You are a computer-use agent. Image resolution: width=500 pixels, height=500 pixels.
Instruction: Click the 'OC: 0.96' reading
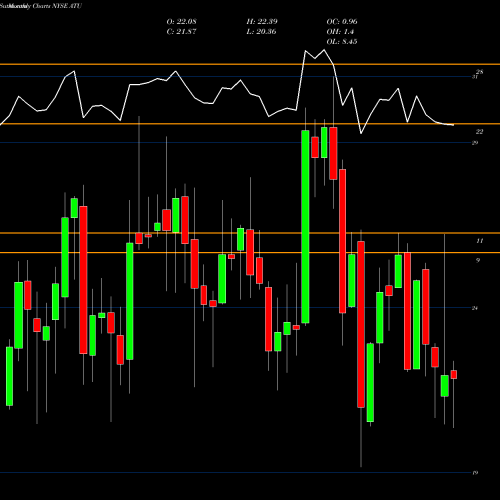pos(342,22)
